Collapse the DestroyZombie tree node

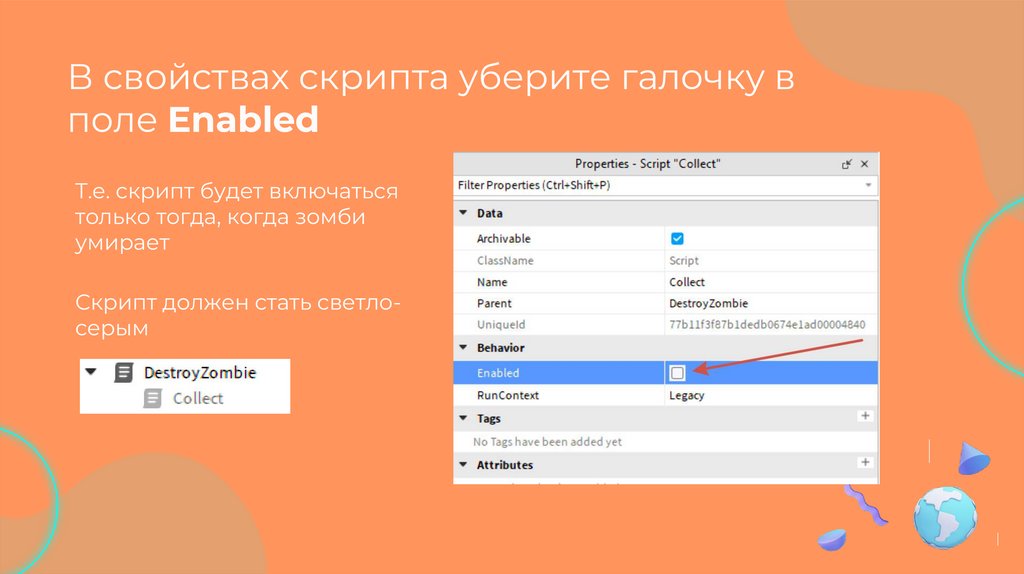pyautogui.click(x=91, y=372)
